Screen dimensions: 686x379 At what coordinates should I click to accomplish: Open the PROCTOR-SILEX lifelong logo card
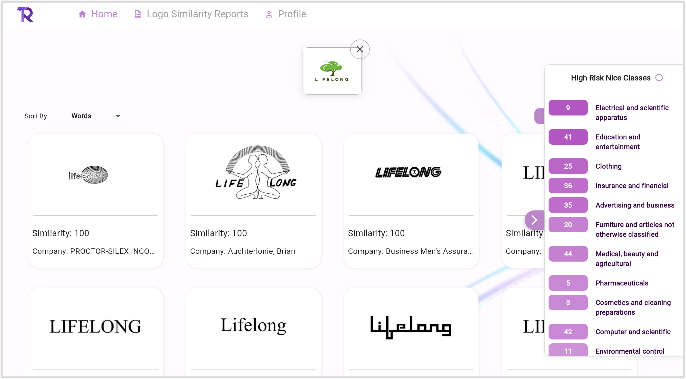click(95, 201)
